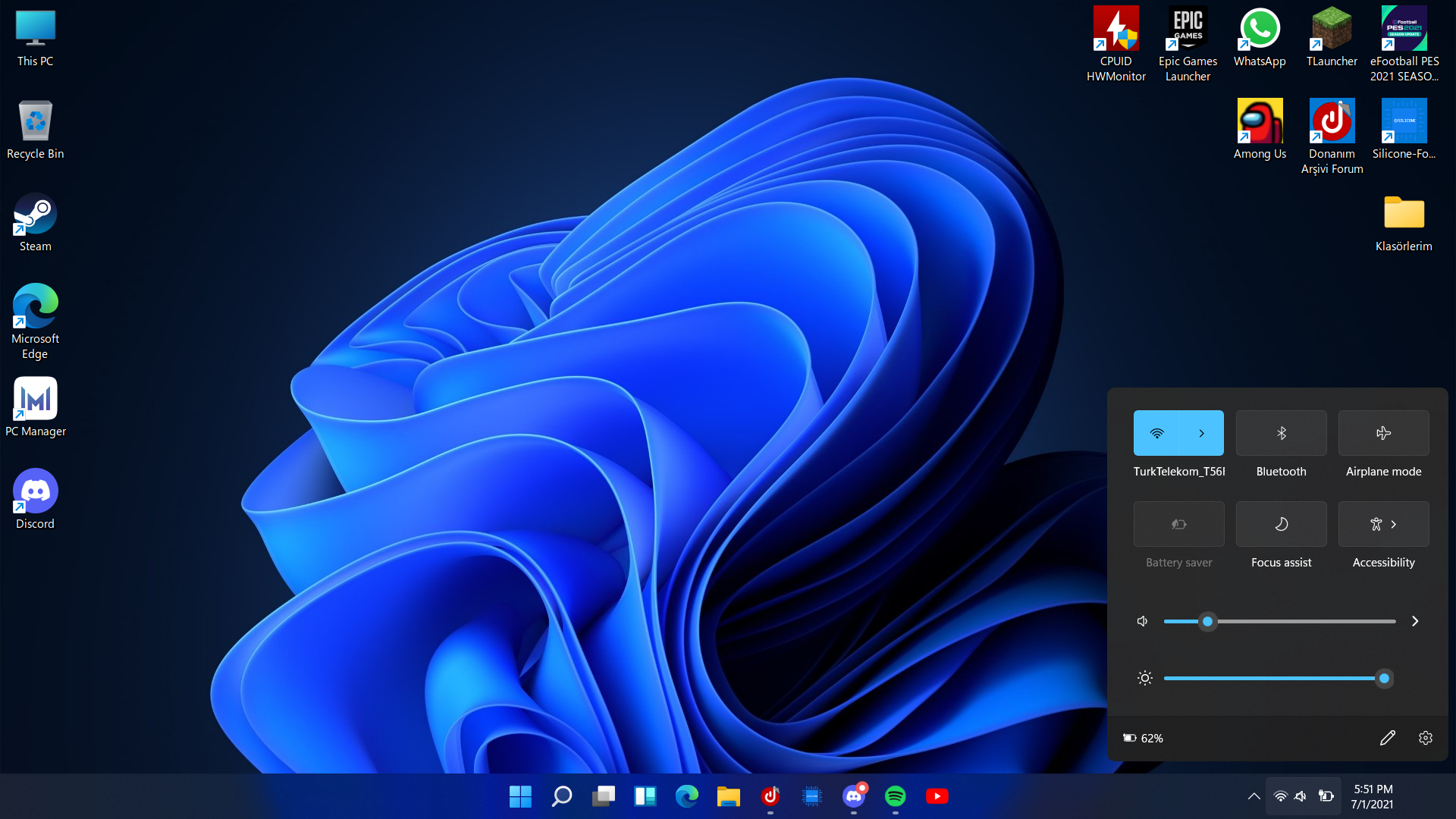Toggle Bluetooth on
The width and height of the screenshot is (1456, 819).
1282,433
